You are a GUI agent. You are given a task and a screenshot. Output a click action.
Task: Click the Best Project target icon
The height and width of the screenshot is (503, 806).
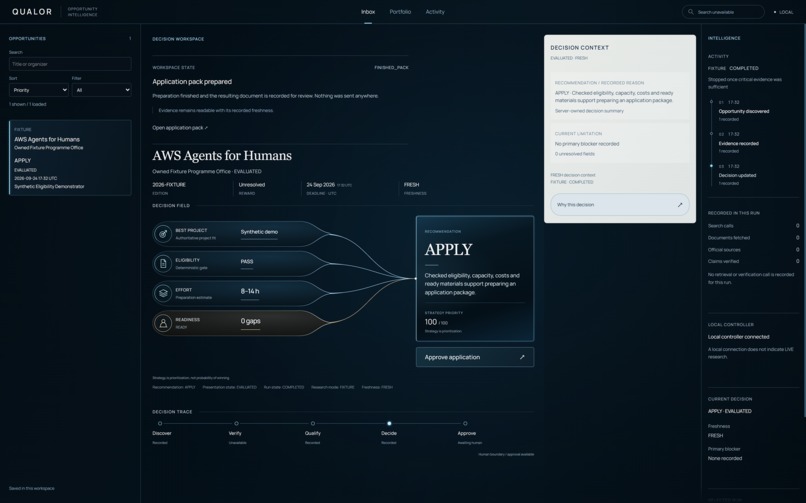[x=163, y=234]
